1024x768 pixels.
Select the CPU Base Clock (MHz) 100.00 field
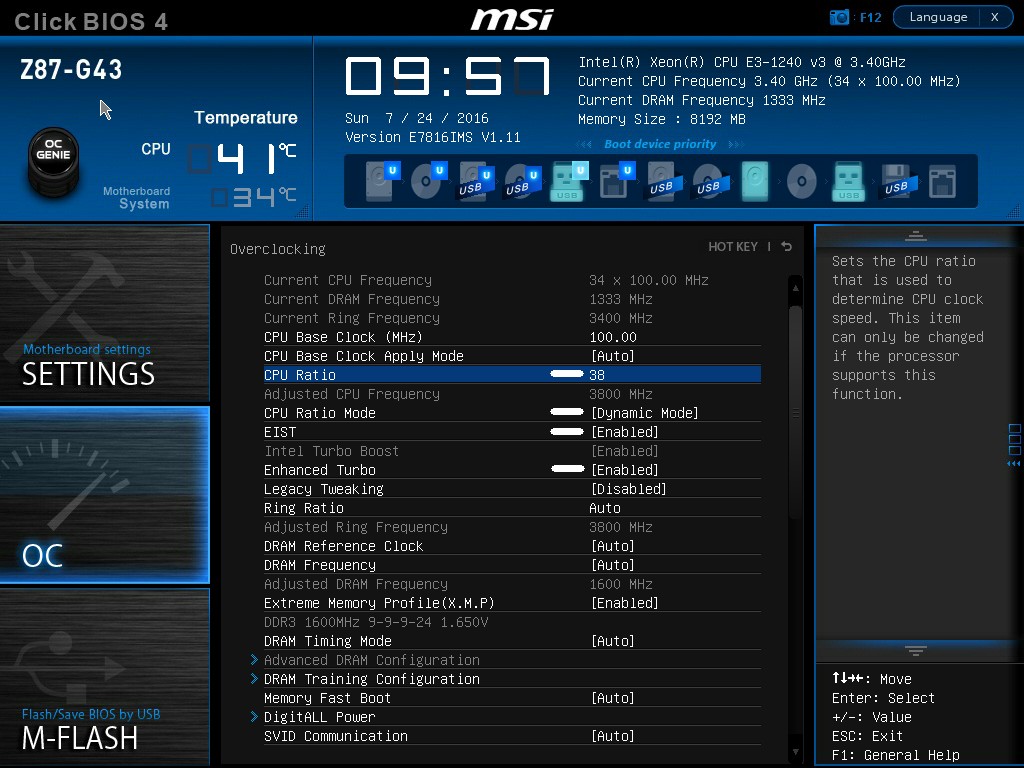(613, 338)
